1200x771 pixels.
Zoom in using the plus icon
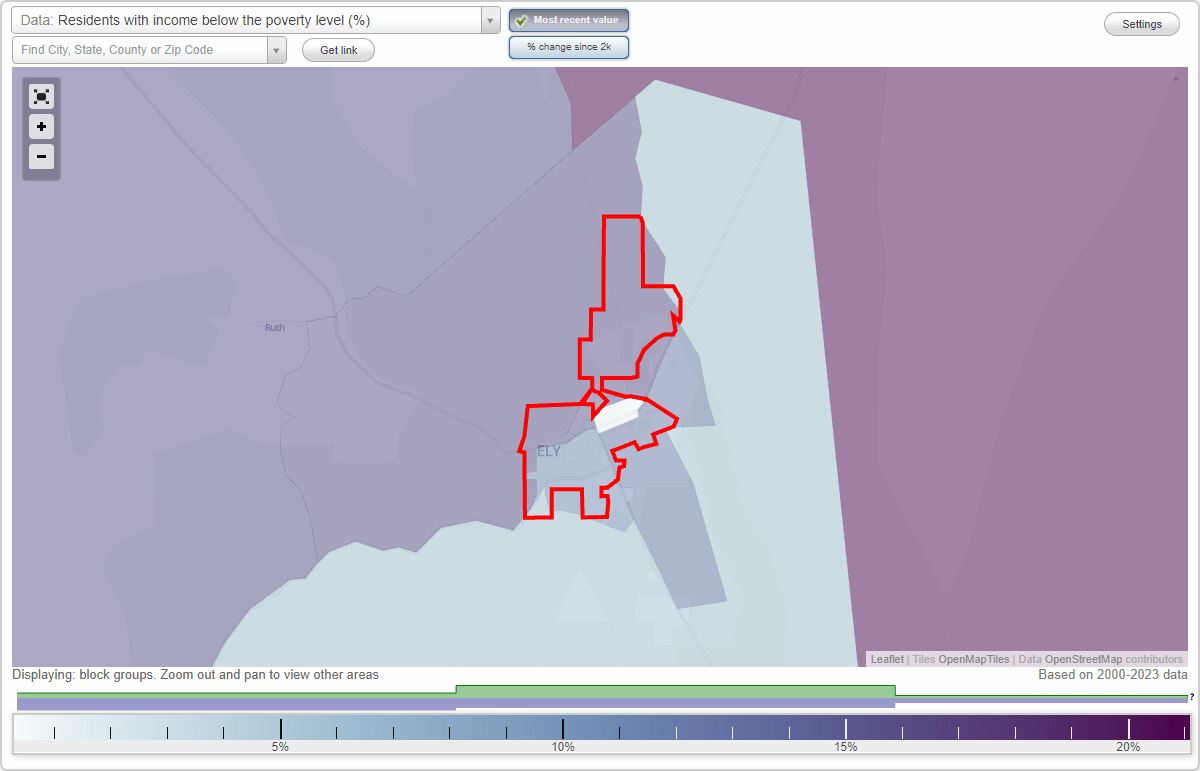tap(41, 127)
